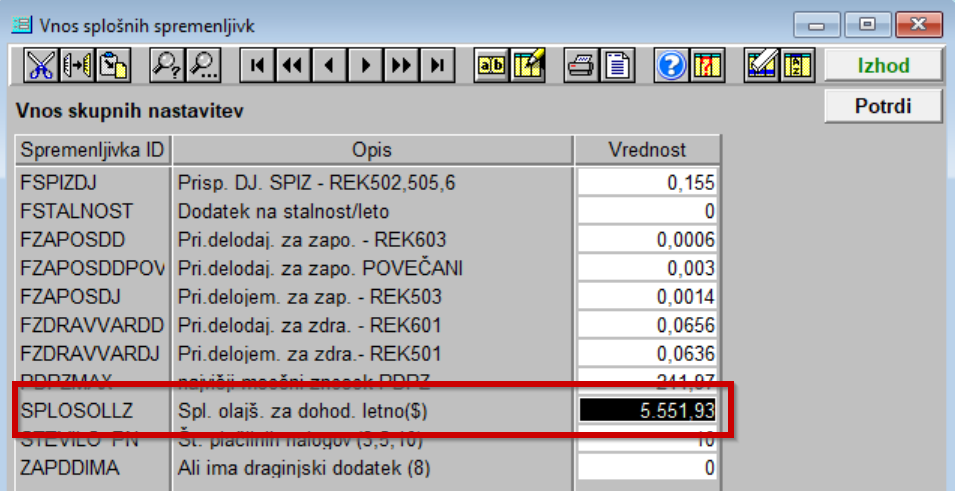Click the printer icon
The height and width of the screenshot is (491, 955).
[x=581, y=66]
